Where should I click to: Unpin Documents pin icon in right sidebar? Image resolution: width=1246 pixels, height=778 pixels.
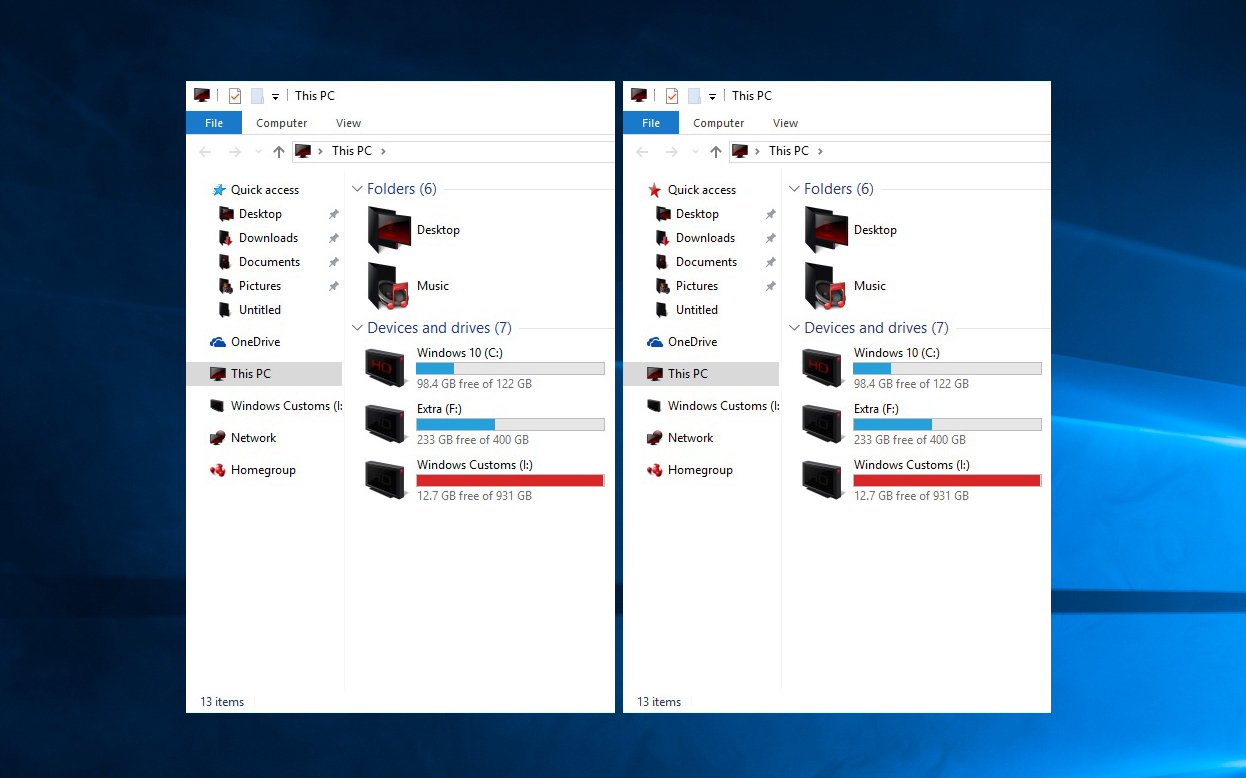pyautogui.click(x=771, y=262)
